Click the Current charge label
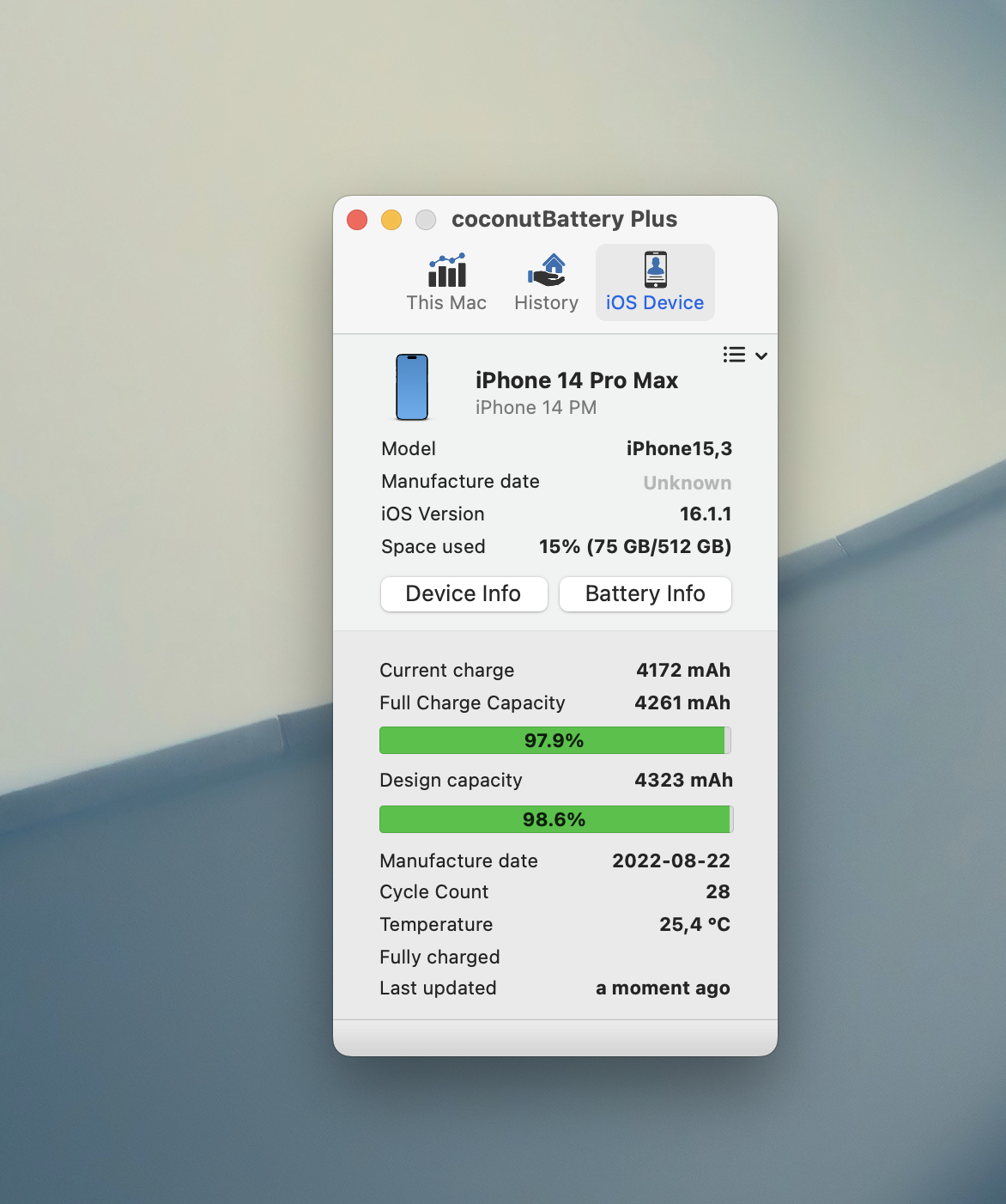1006x1204 pixels. 447,670
